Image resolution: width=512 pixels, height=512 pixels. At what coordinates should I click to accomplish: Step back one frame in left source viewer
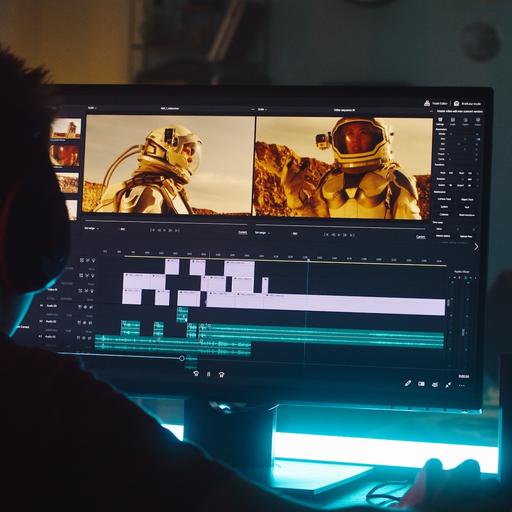coord(159,230)
